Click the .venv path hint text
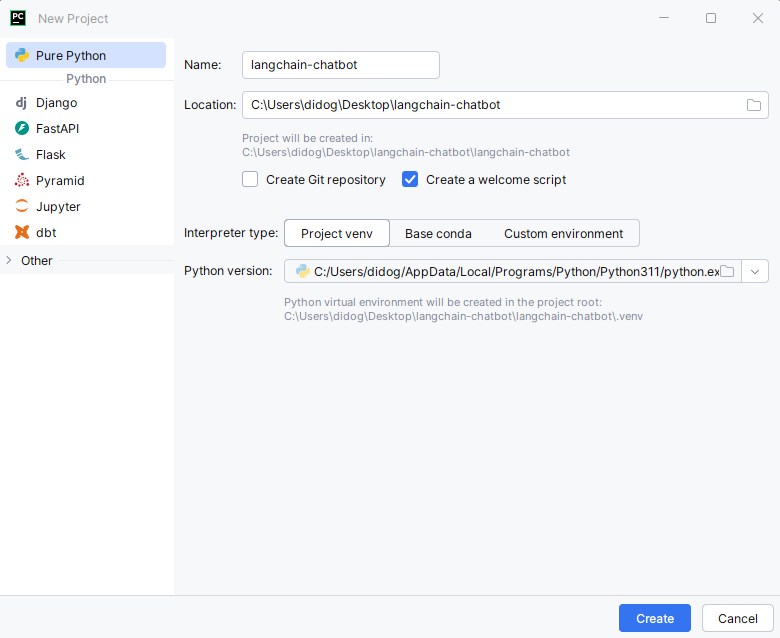The image size is (780, 638). click(x=463, y=316)
